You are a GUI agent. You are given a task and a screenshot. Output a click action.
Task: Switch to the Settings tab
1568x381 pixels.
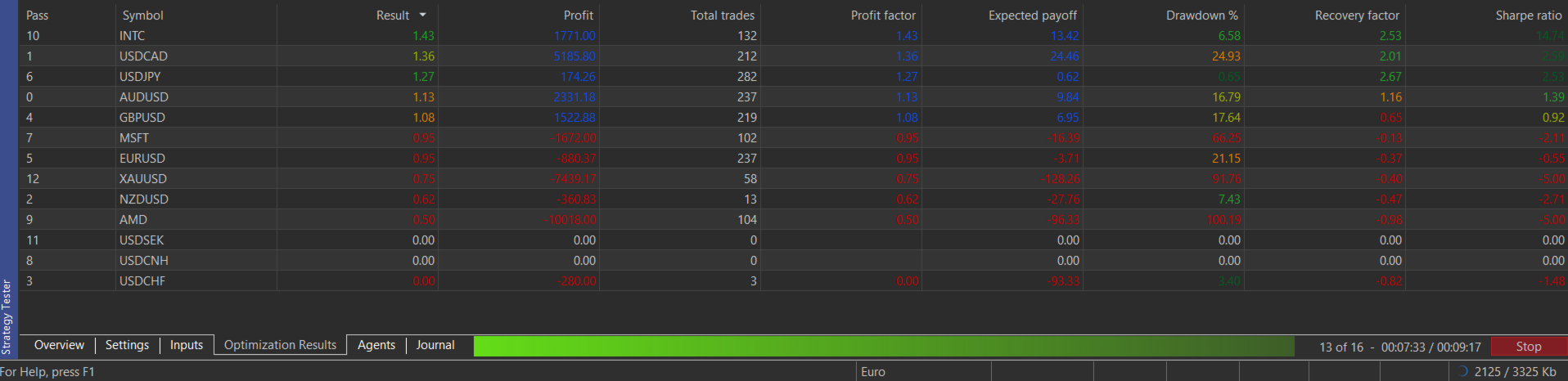click(x=127, y=345)
